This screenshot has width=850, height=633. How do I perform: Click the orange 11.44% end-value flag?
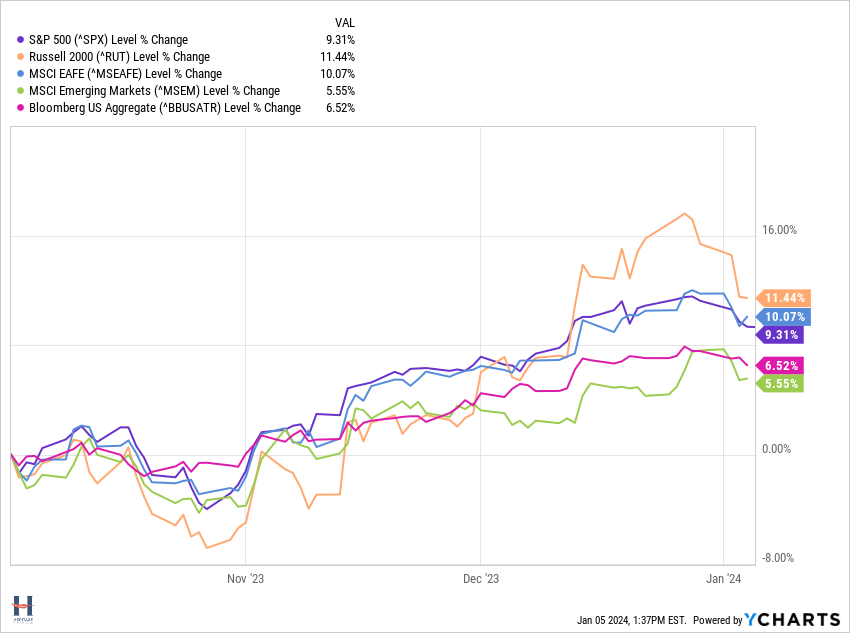pyautogui.click(x=784, y=298)
